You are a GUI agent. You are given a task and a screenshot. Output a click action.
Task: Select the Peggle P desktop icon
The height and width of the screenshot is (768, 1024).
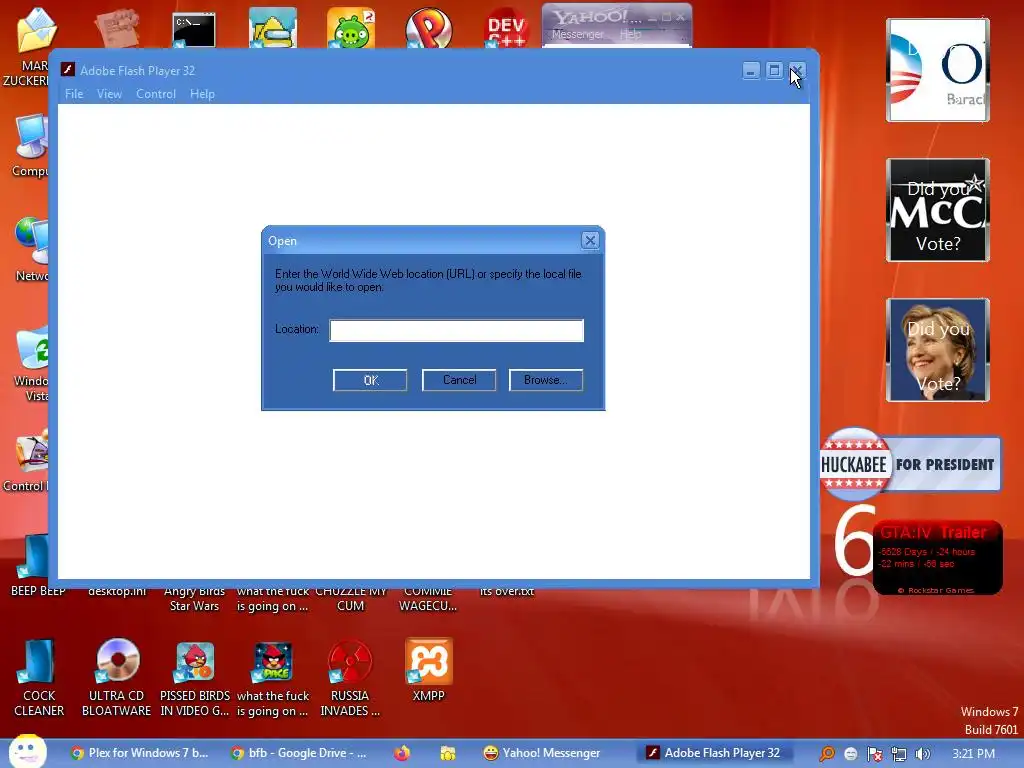coord(428,29)
